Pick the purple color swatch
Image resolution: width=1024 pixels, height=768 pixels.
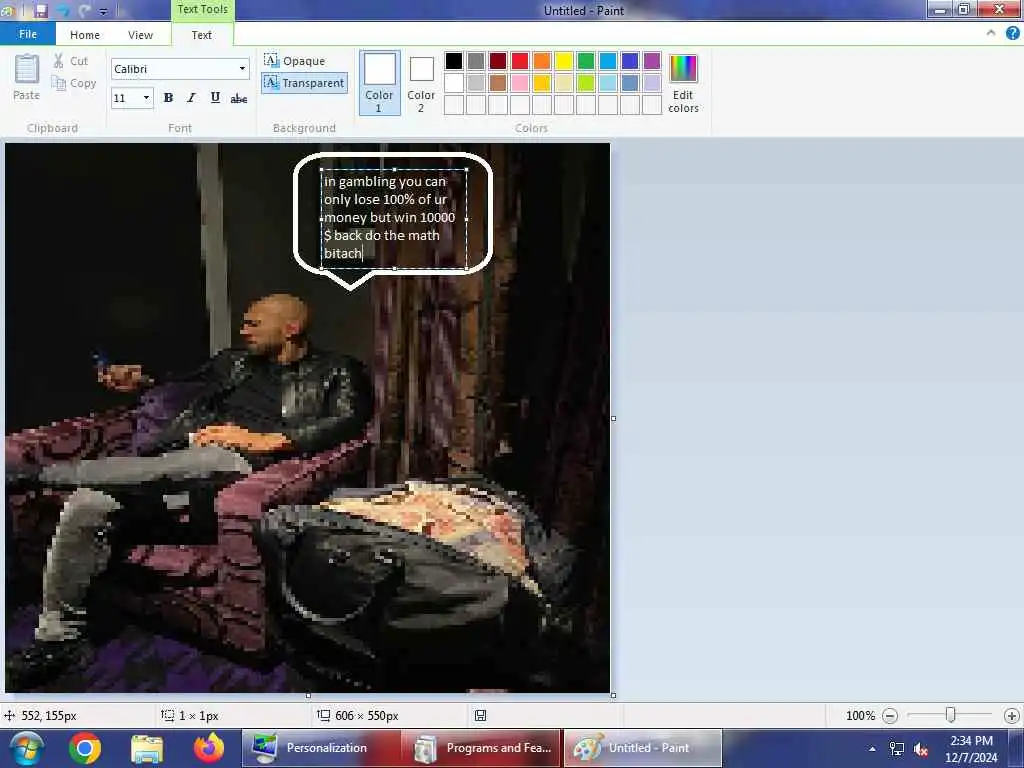pos(652,61)
